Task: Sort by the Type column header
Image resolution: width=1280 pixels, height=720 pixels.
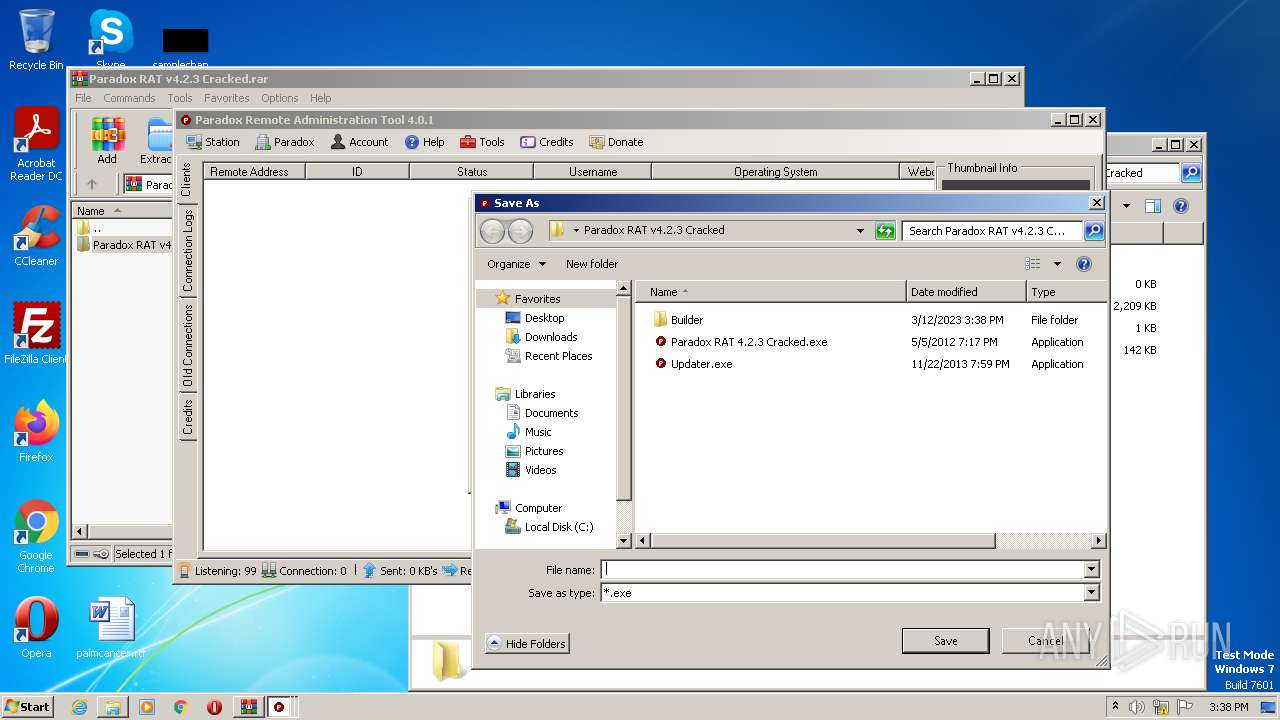Action: tap(1066, 292)
